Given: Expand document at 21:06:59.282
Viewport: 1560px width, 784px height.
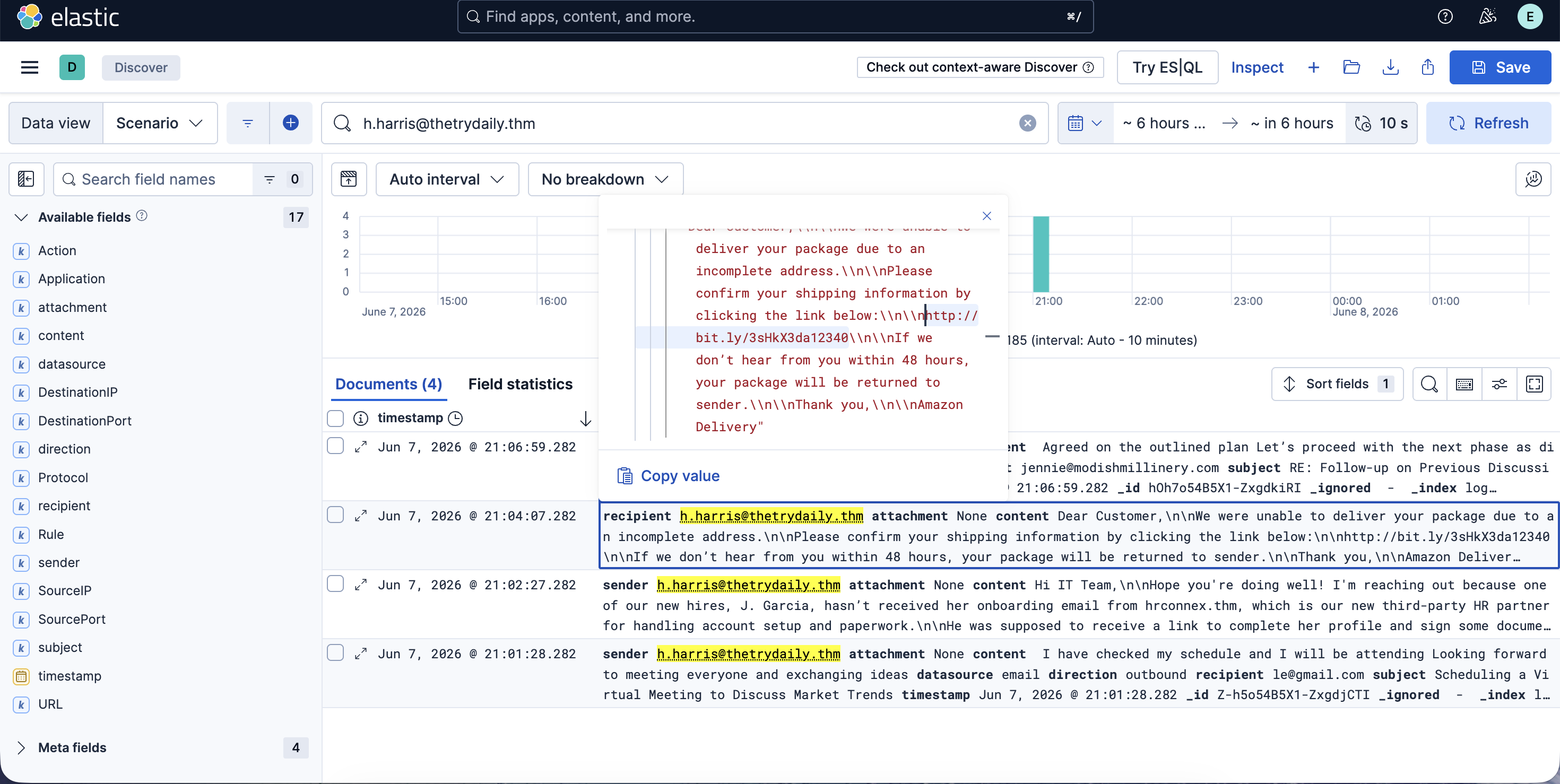Looking at the screenshot, I should [361, 447].
